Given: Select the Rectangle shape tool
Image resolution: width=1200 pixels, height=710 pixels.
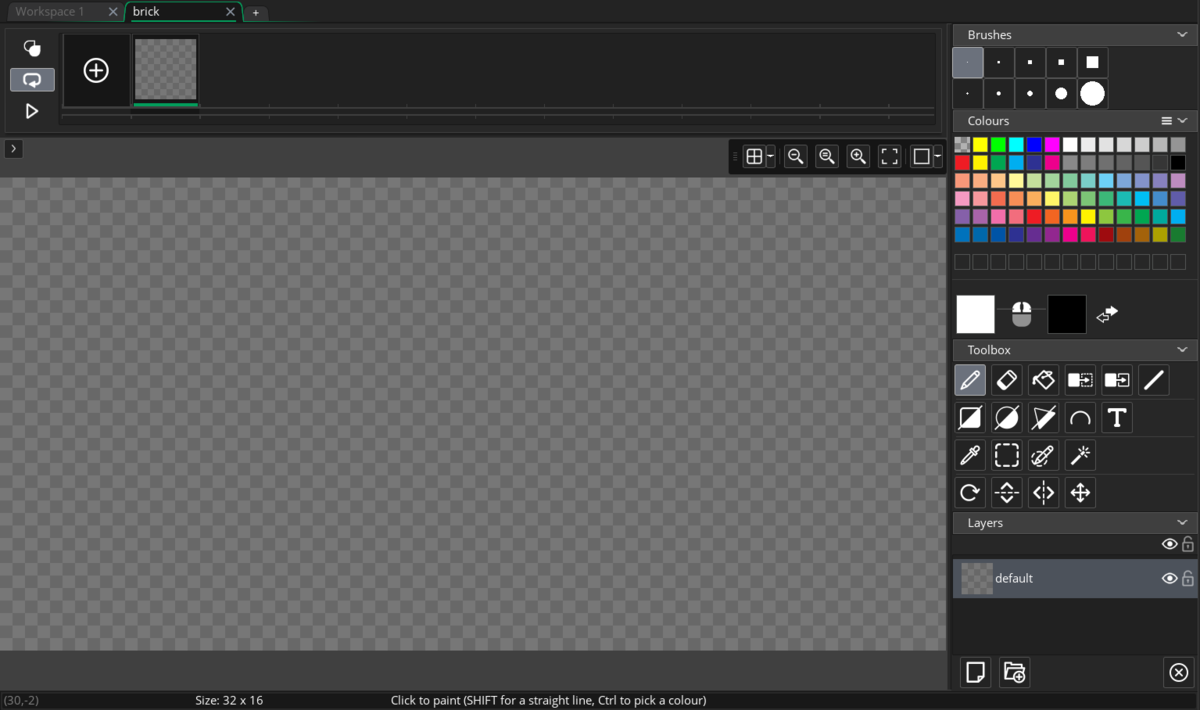Looking at the screenshot, I should pos(970,418).
